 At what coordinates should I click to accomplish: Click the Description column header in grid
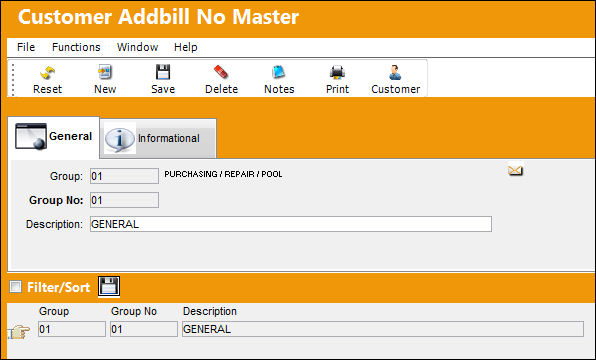pos(210,311)
